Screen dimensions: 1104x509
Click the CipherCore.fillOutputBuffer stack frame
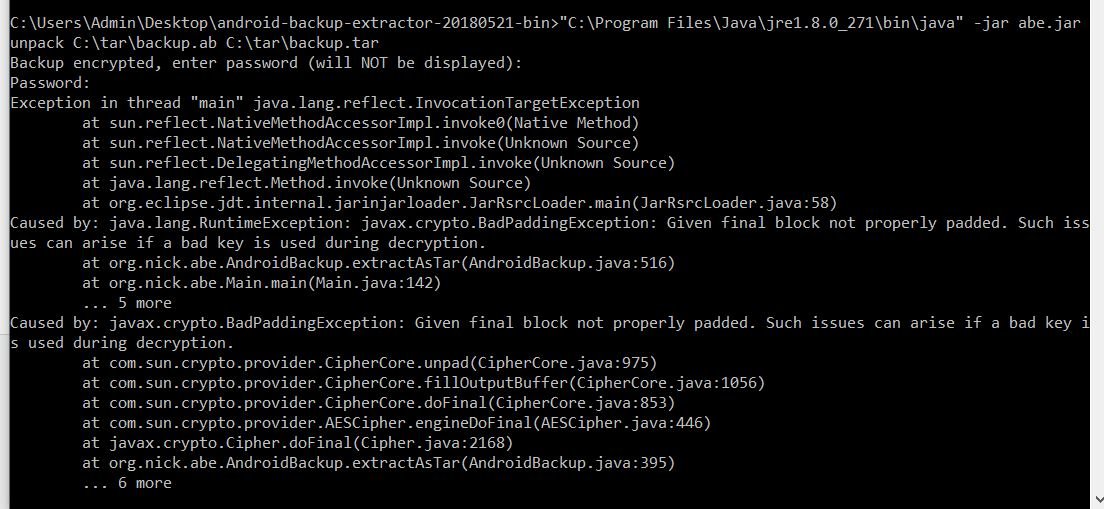coord(423,383)
